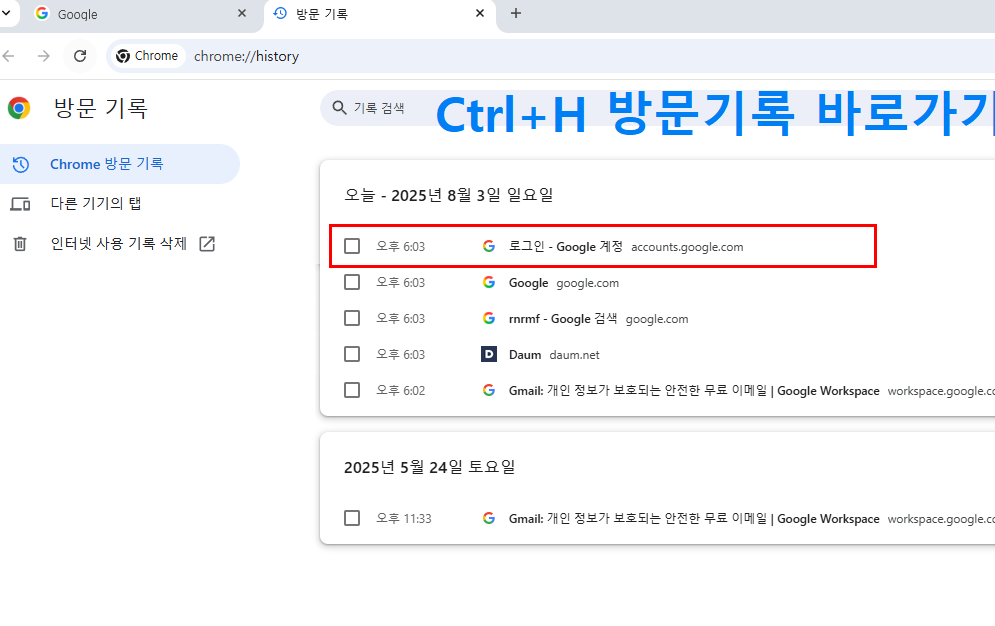Click the Google favicon on rnrmf row

click(489, 318)
